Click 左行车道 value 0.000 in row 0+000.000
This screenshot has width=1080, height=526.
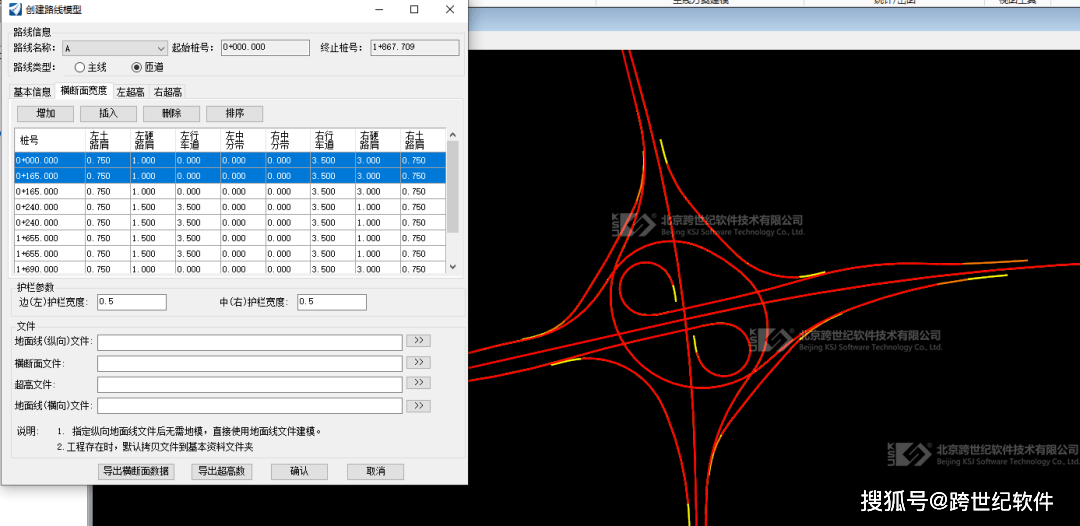click(x=198, y=160)
